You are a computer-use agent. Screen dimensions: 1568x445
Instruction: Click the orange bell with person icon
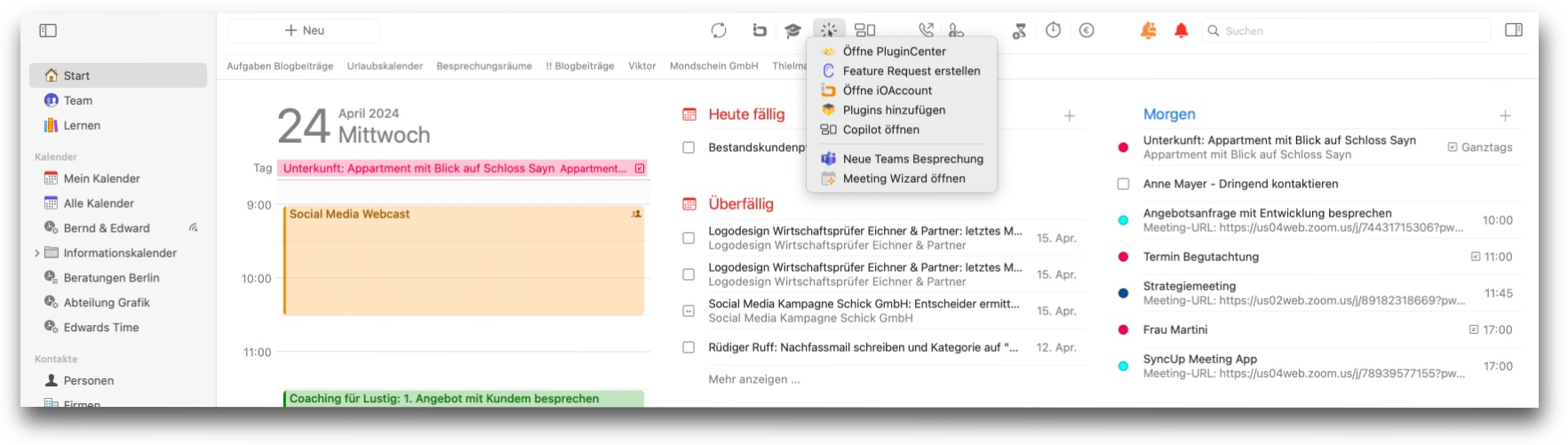pyautogui.click(x=1149, y=30)
